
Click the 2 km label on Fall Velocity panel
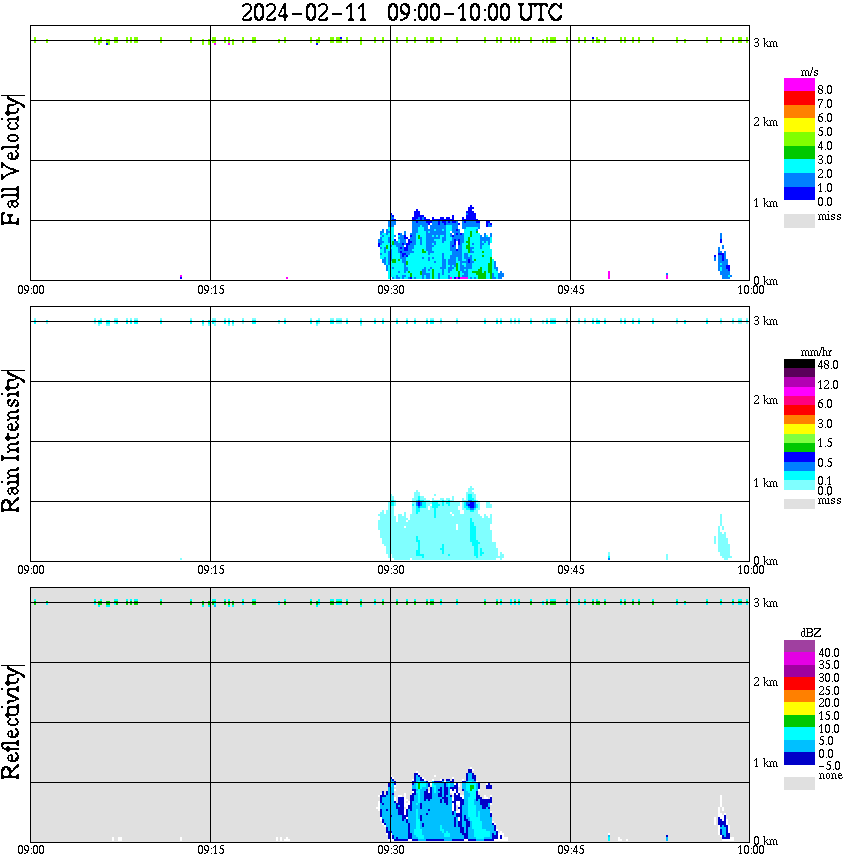click(x=765, y=122)
